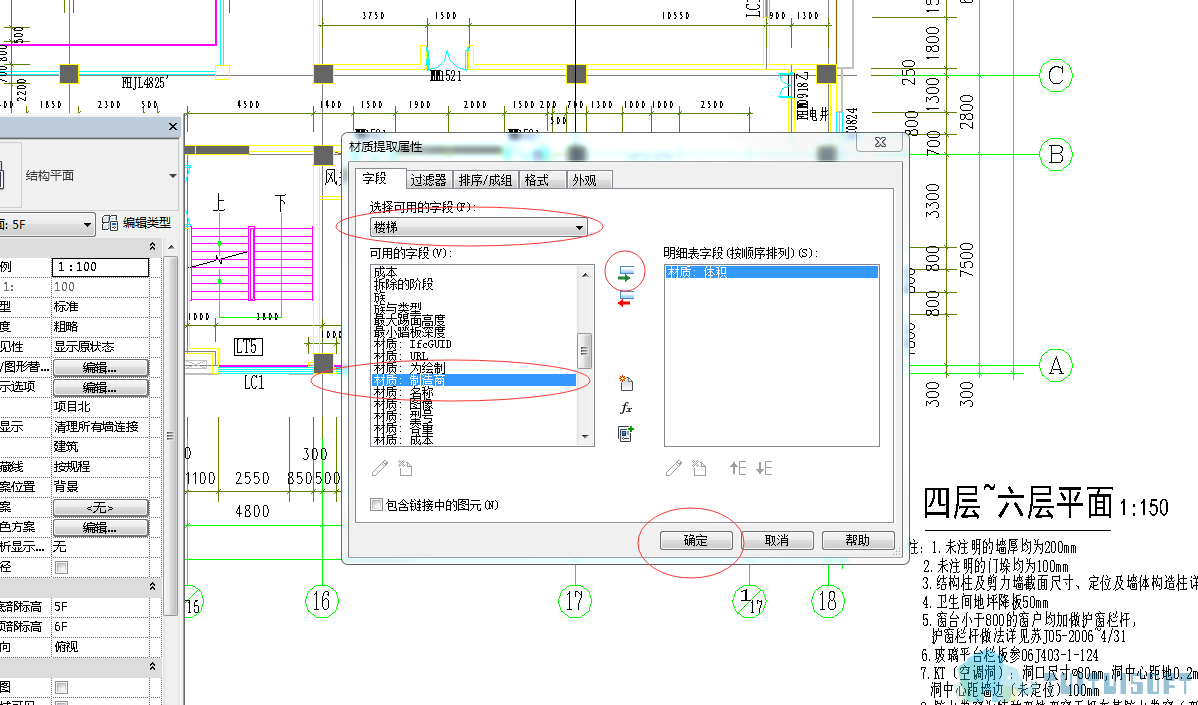Click the 帮助 button
The height and width of the screenshot is (705, 1198).
(x=857, y=541)
